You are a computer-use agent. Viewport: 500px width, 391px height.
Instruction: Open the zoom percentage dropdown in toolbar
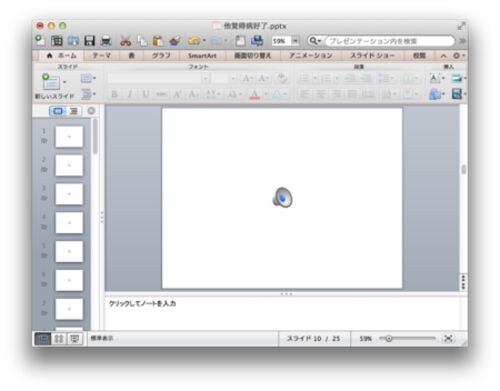click(295, 41)
